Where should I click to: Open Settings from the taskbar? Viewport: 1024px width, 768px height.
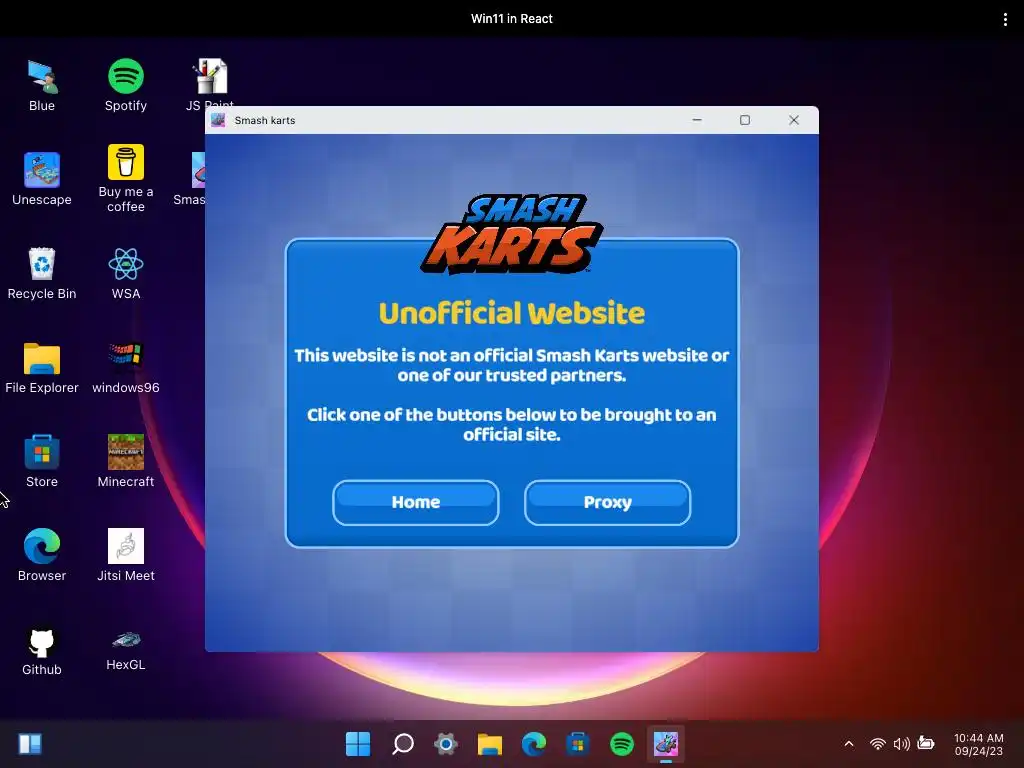coord(446,744)
